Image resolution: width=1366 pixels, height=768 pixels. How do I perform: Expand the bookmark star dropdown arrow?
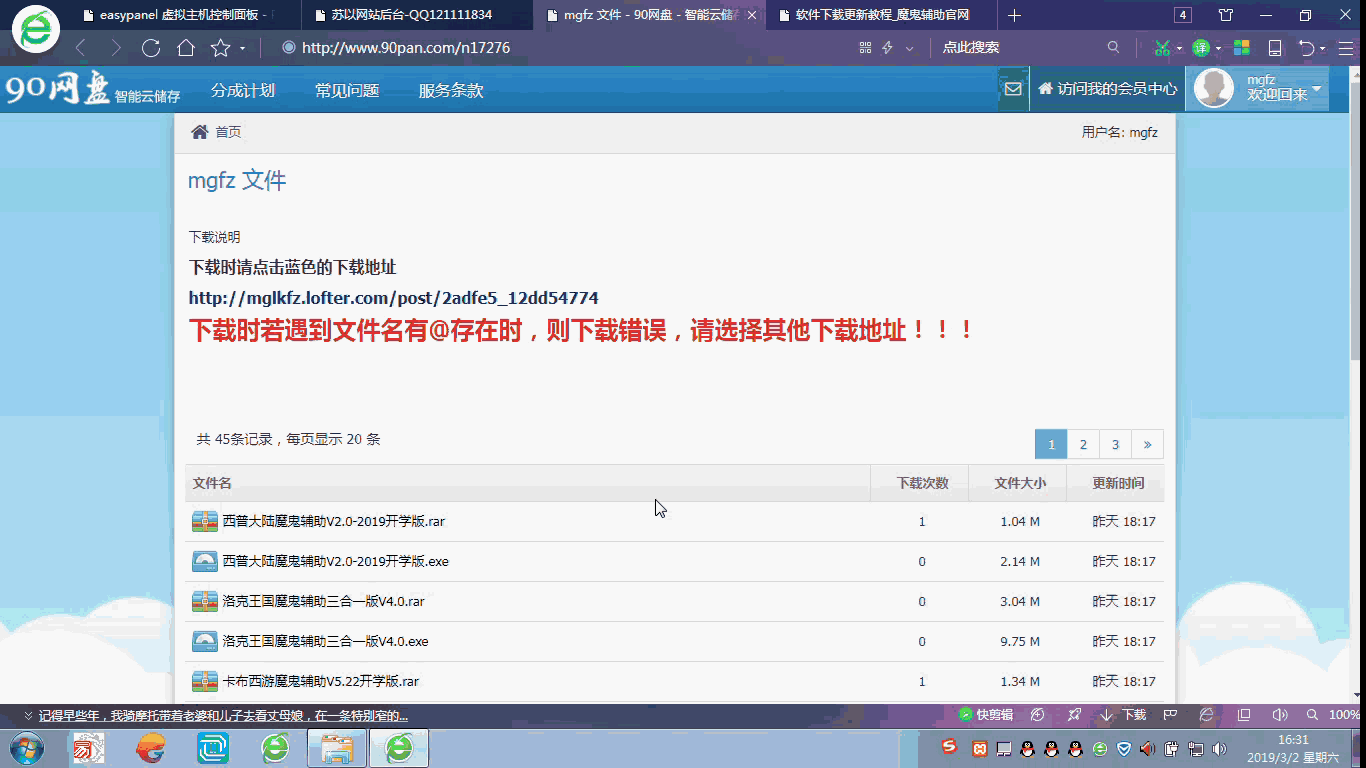coord(243,48)
